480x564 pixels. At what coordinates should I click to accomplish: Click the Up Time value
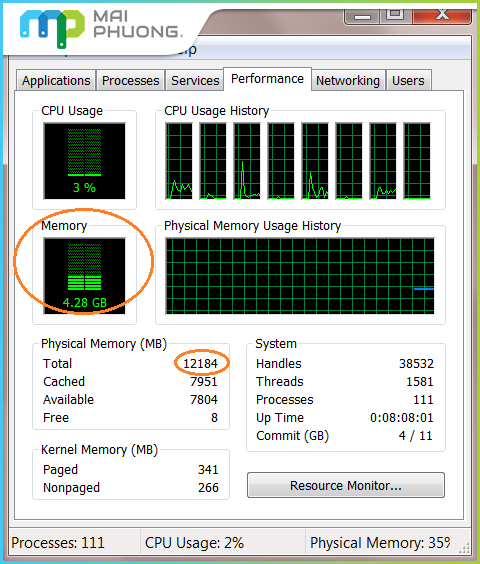point(402,418)
